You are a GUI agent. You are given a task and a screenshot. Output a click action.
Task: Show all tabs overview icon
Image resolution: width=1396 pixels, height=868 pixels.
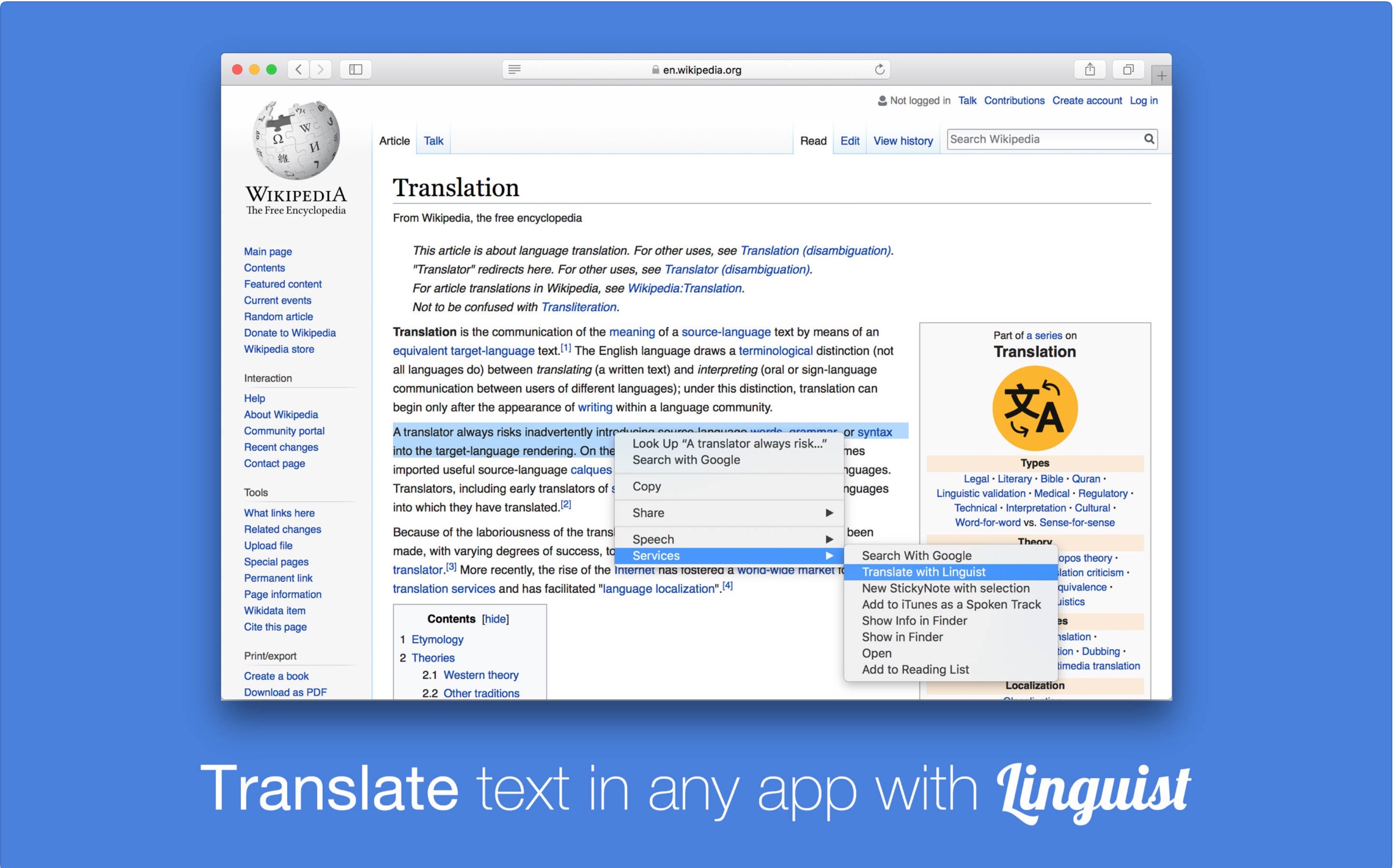coord(1128,69)
